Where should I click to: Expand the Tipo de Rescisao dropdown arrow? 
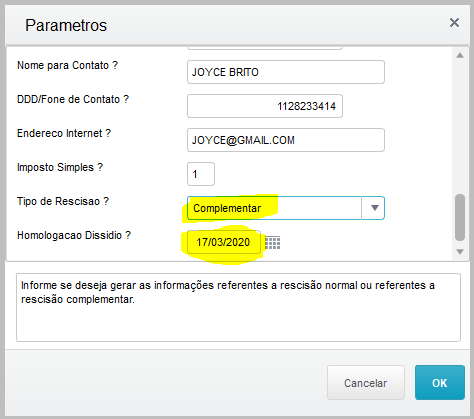[374, 208]
